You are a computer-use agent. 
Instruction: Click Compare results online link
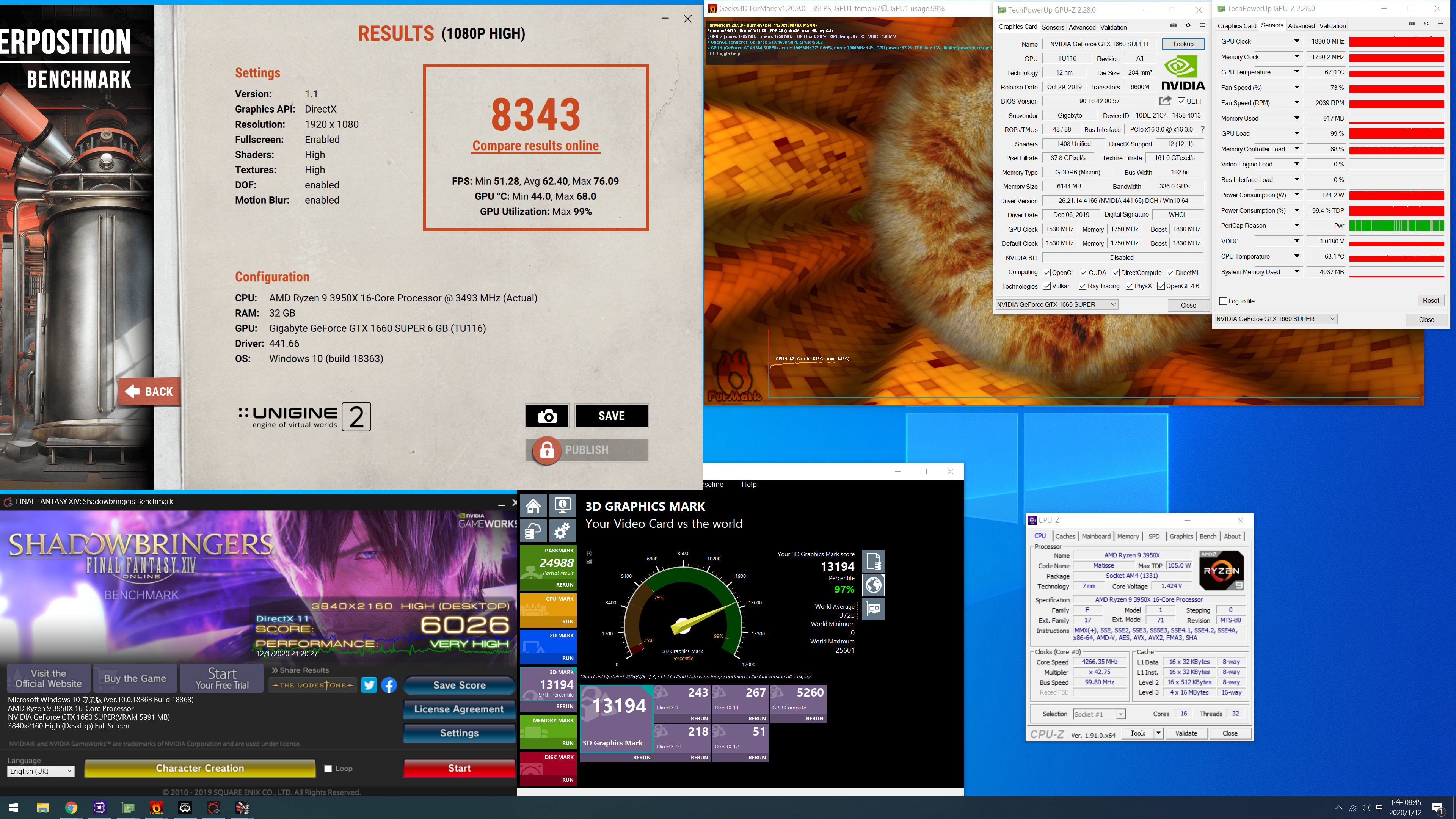pos(535,146)
